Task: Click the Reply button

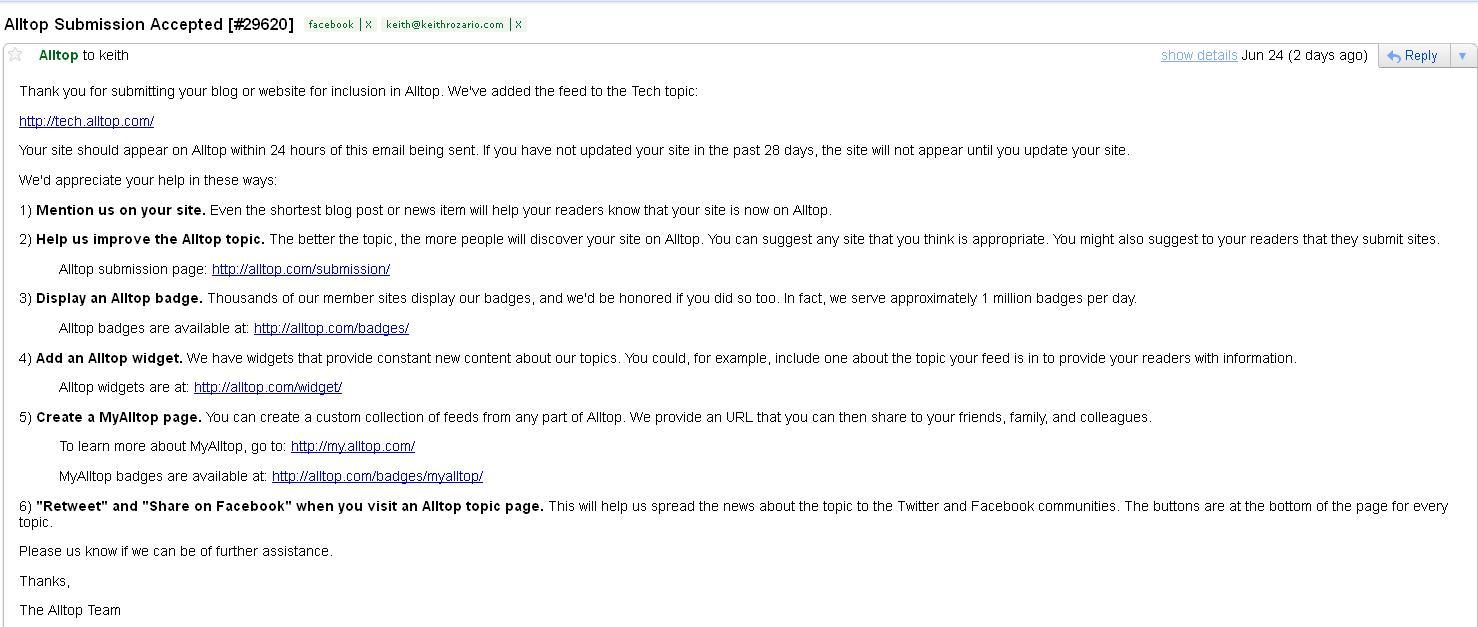Action: point(1412,56)
